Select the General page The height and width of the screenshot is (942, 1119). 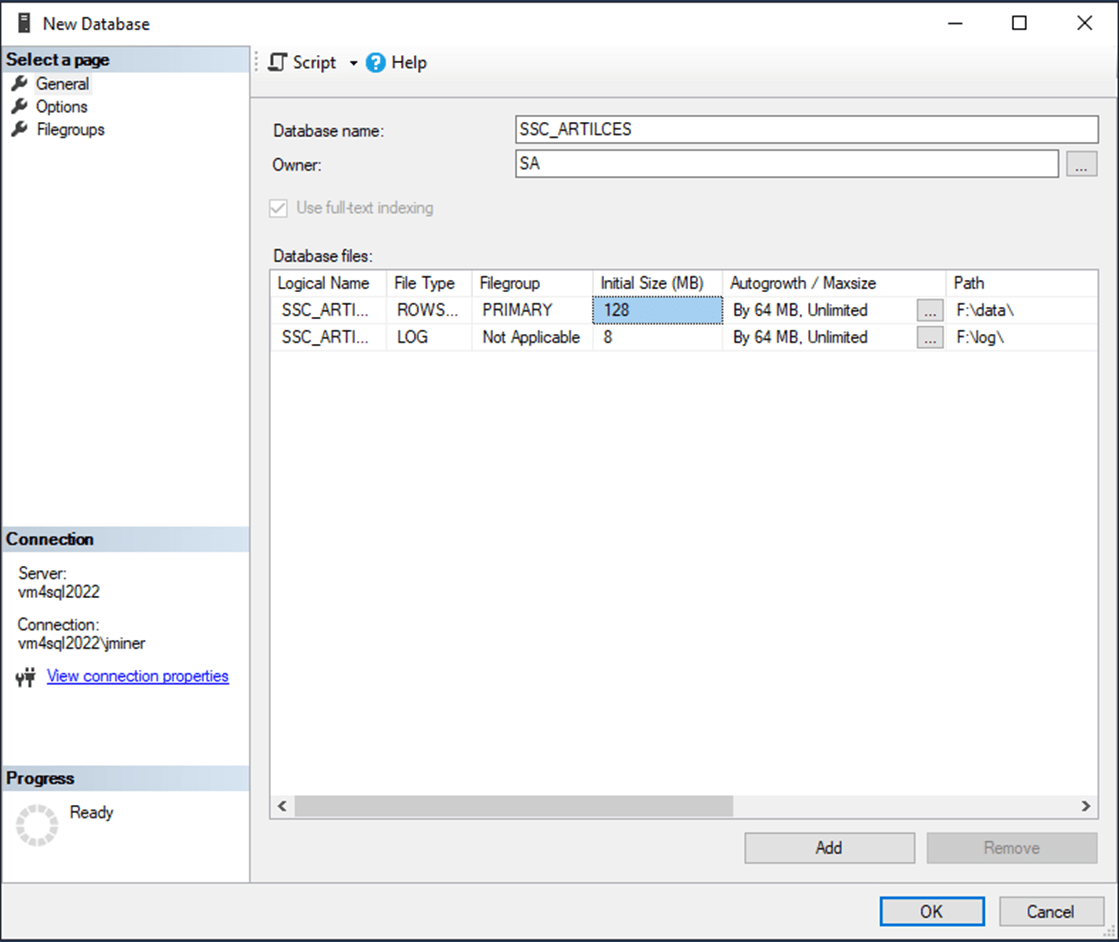click(x=63, y=83)
